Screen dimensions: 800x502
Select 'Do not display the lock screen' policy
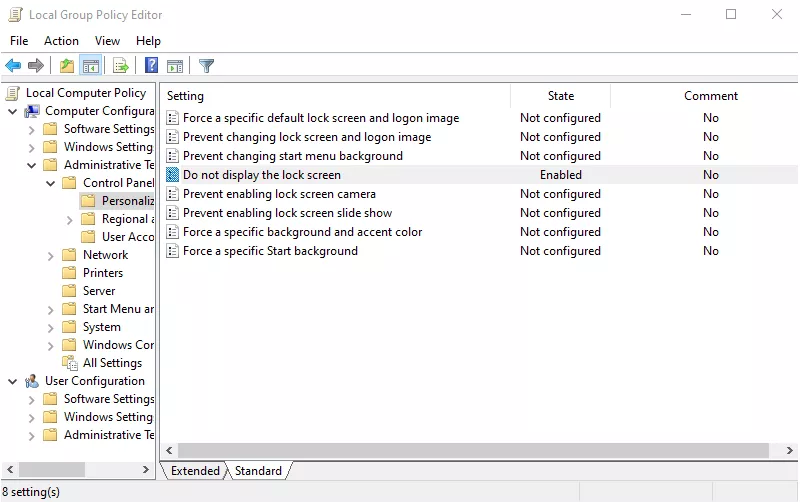pyautogui.click(x=261, y=174)
